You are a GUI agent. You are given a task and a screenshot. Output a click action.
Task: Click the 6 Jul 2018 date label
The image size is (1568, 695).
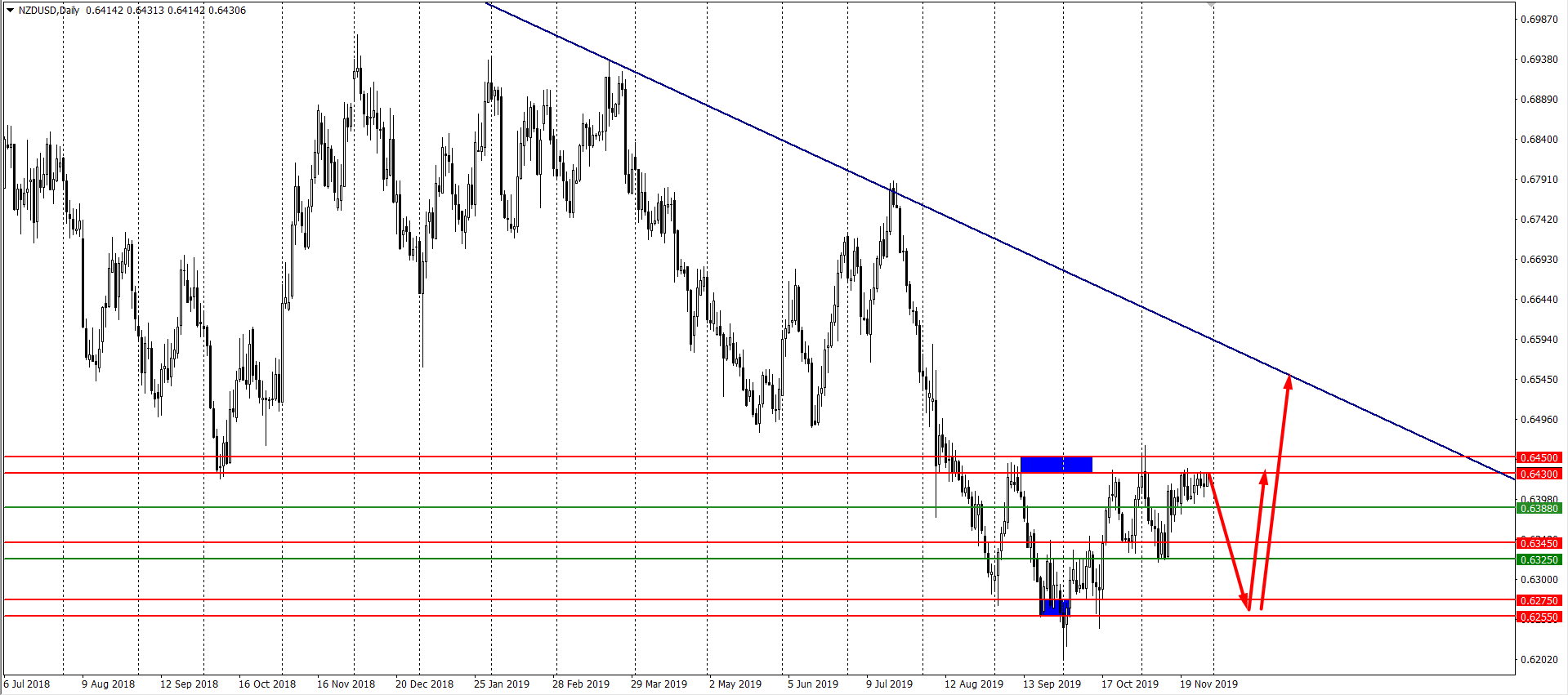click(x=27, y=684)
